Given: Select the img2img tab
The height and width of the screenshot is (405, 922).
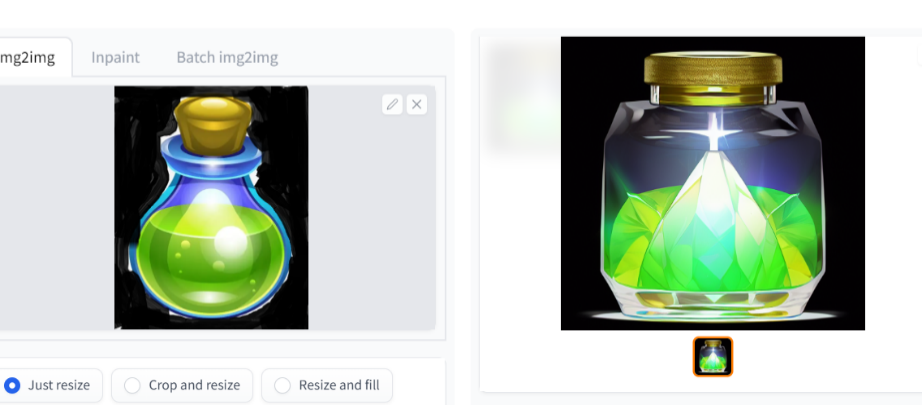Looking at the screenshot, I should [x=28, y=57].
